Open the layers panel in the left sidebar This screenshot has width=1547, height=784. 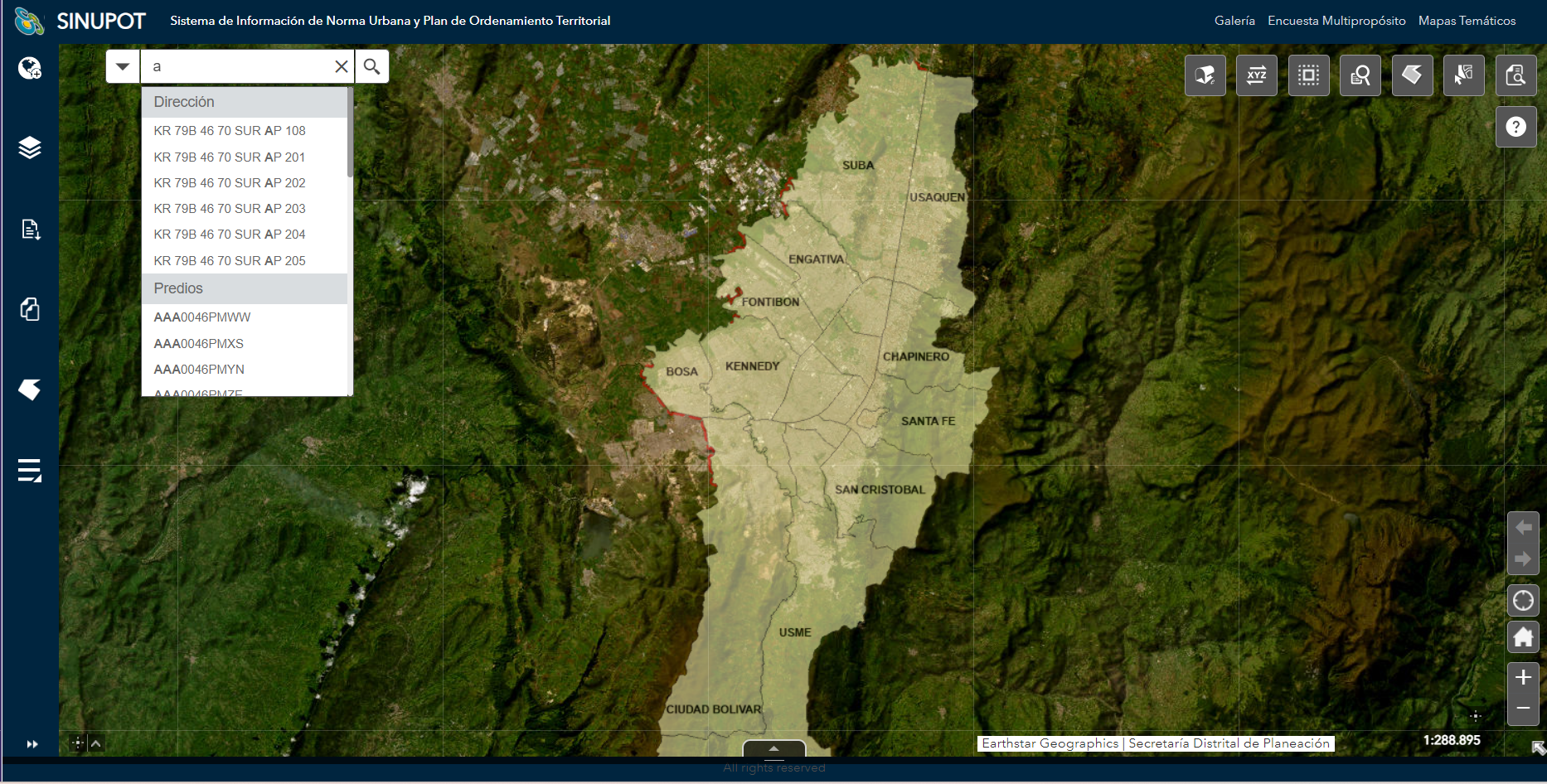tap(30, 149)
